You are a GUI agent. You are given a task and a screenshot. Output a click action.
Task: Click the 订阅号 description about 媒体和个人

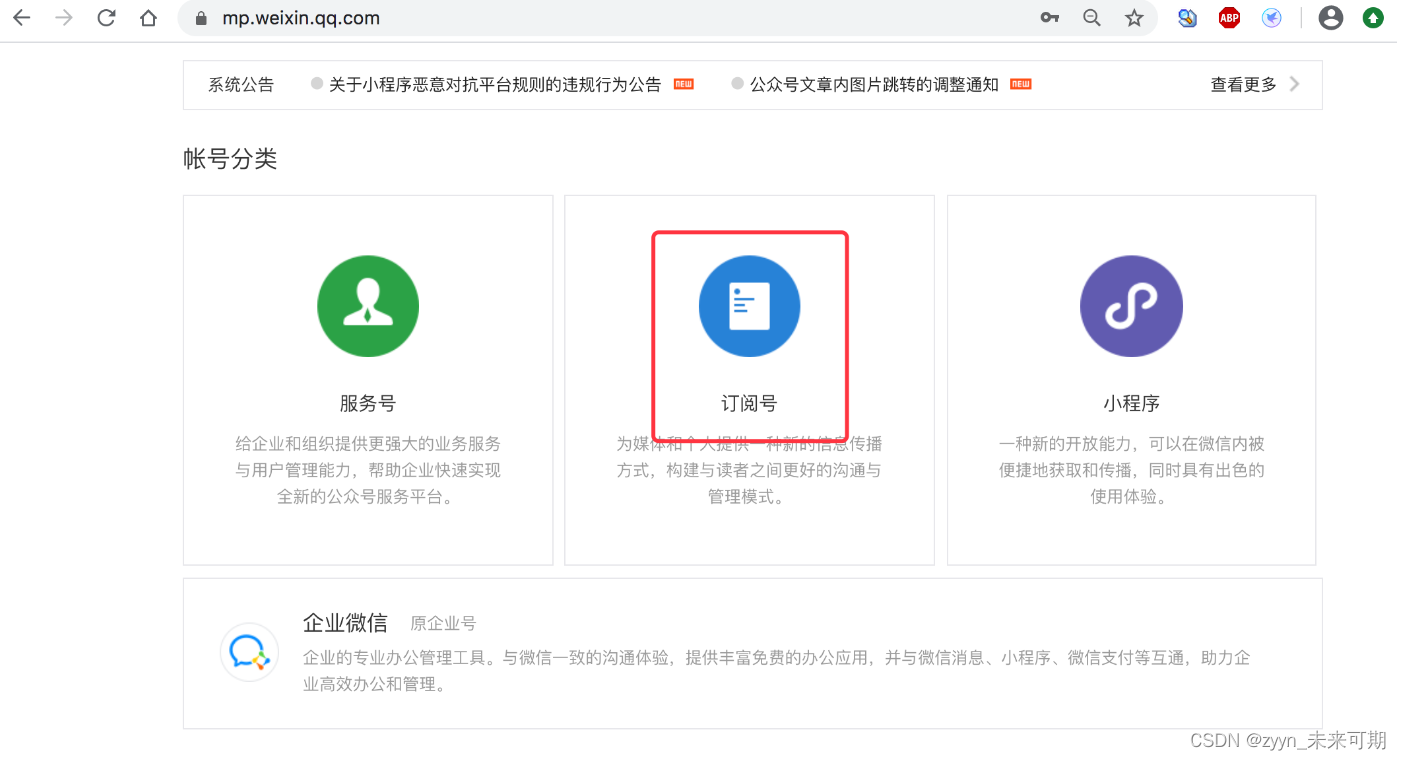tap(749, 470)
